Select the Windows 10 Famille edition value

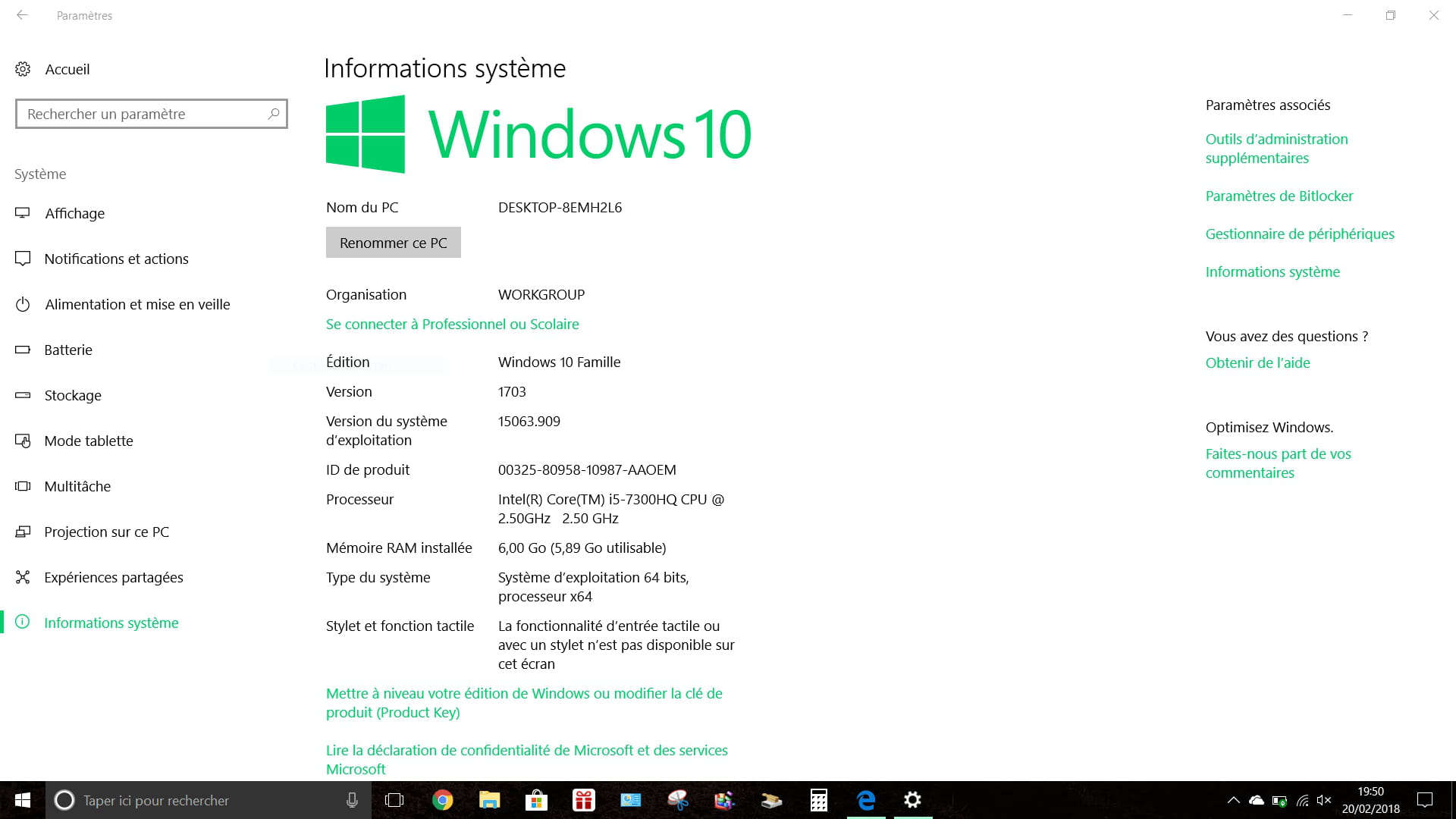coord(559,362)
